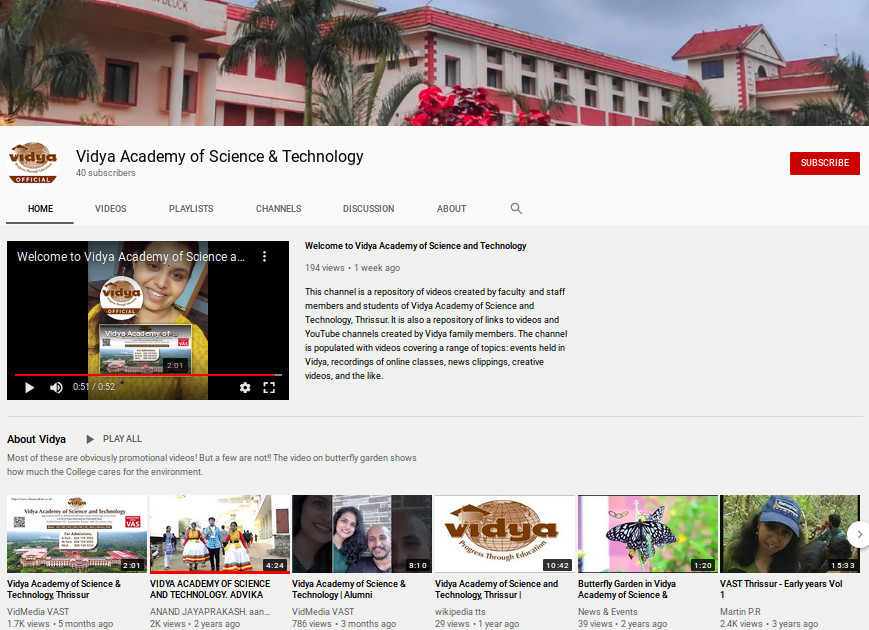This screenshot has height=630, width=869.
Task: Open video player settings gear
Action: (245, 387)
